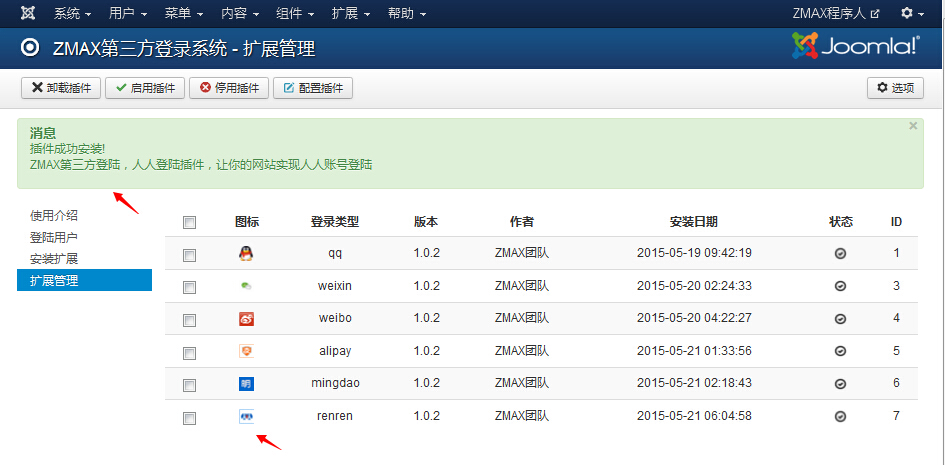Check the renren row checkbox

tap(189, 418)
